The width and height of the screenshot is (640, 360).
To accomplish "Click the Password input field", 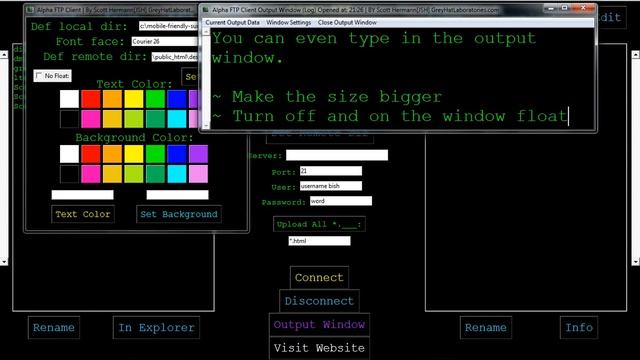I will click(x=341, y=201).
